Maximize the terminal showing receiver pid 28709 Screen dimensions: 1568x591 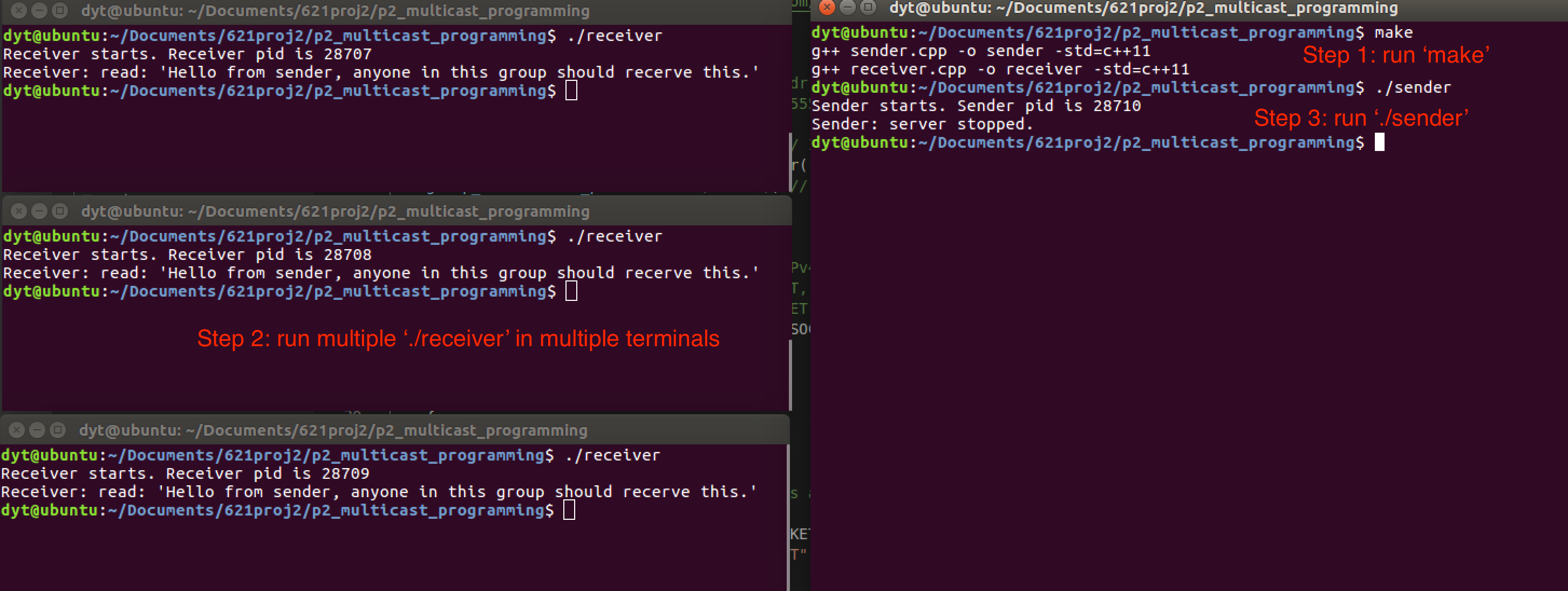(58, 430)
